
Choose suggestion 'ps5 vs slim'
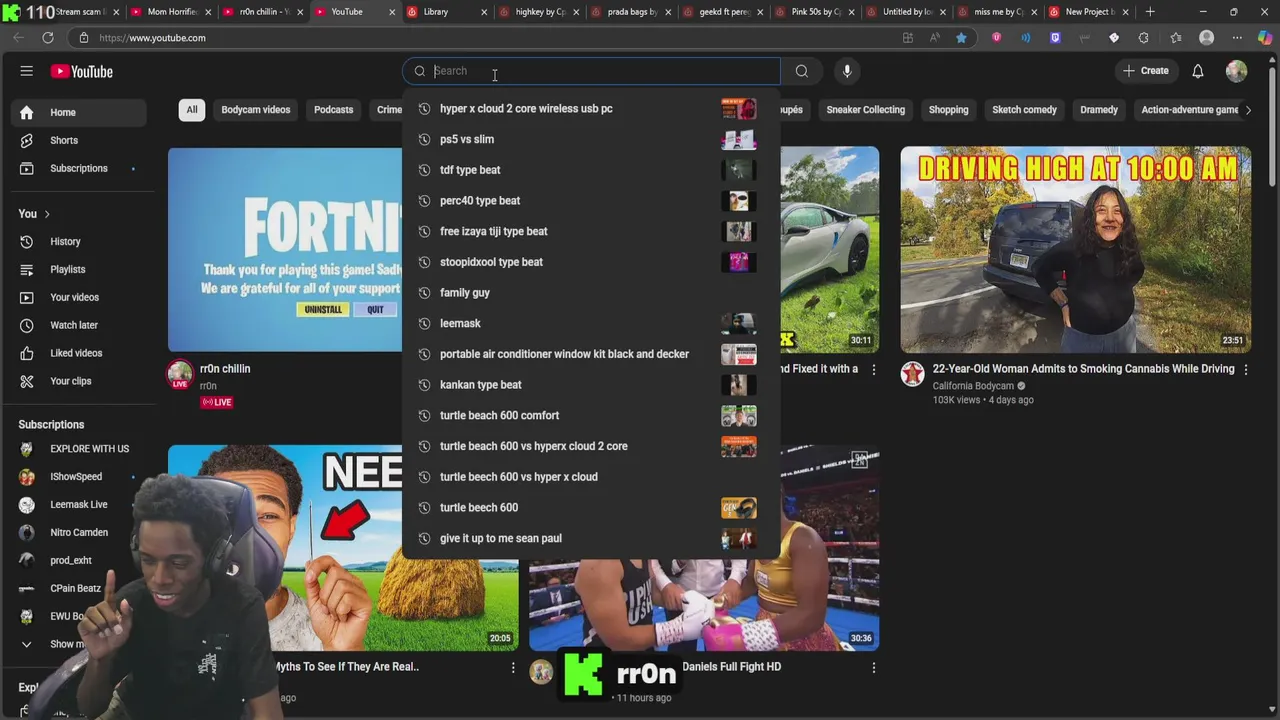(x=591, y=139)
